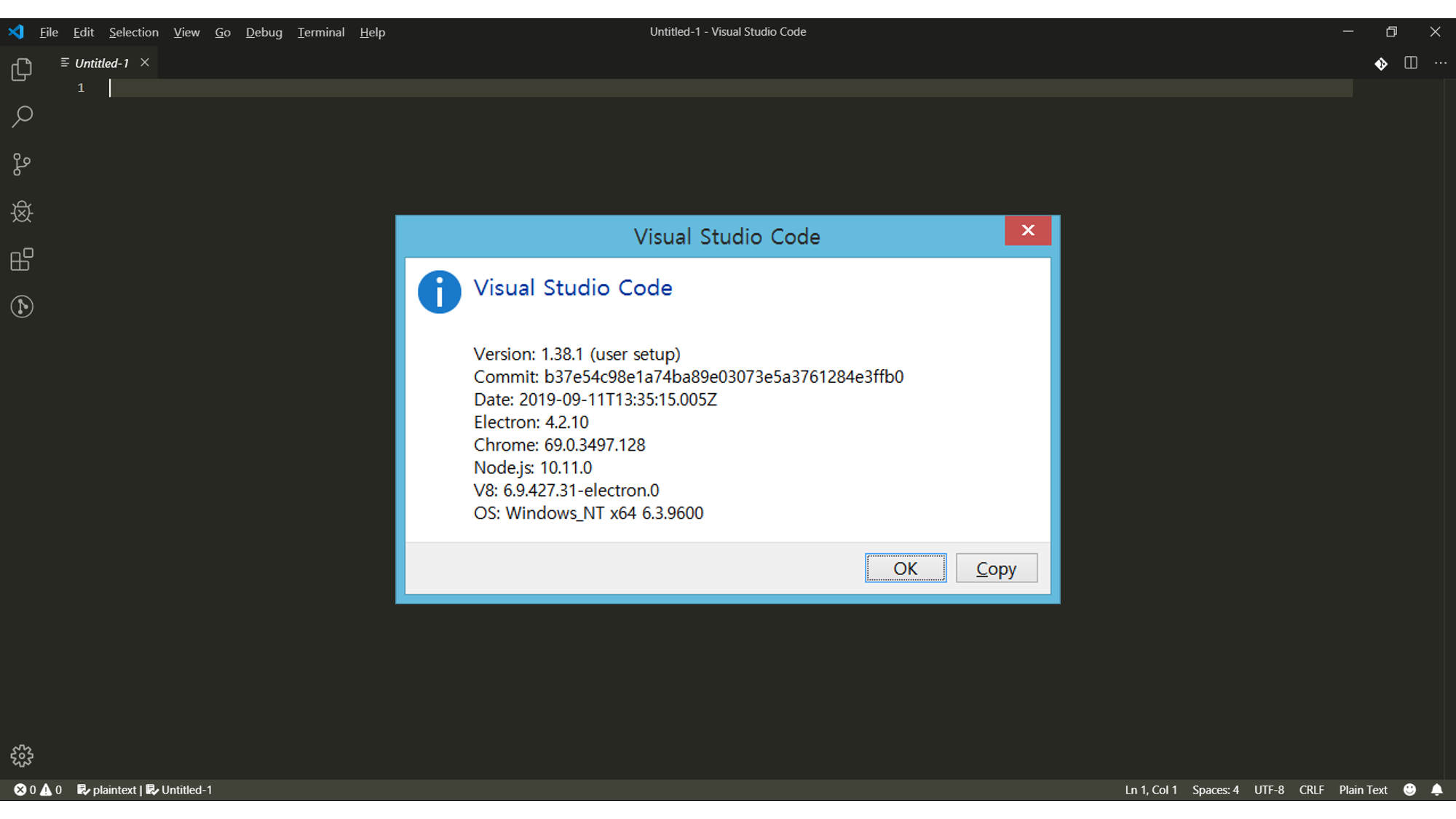This screenshot has height=819, width=1456.
Task: Click OK to close the dialog
Action: coord(905,568)
